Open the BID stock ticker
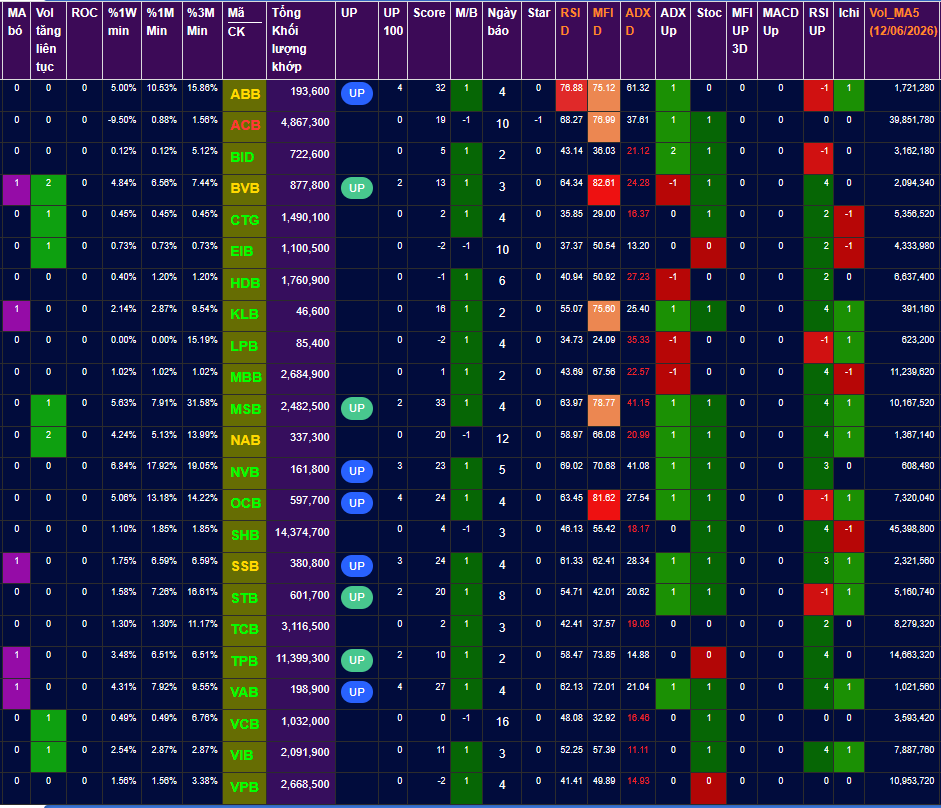 point(242,157)
